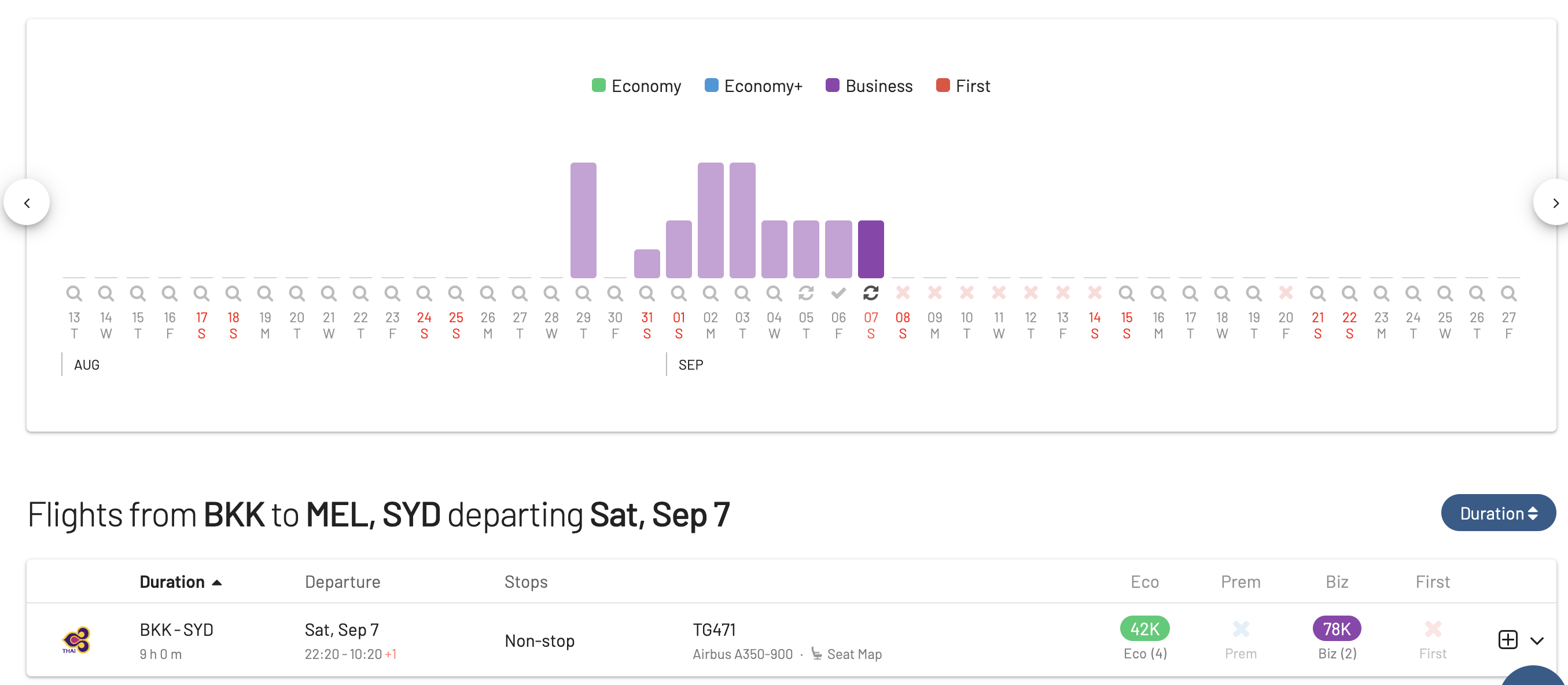1568x685 pixels.
Task: Click the search icon for Sep 27
Action: (1508, 293)
